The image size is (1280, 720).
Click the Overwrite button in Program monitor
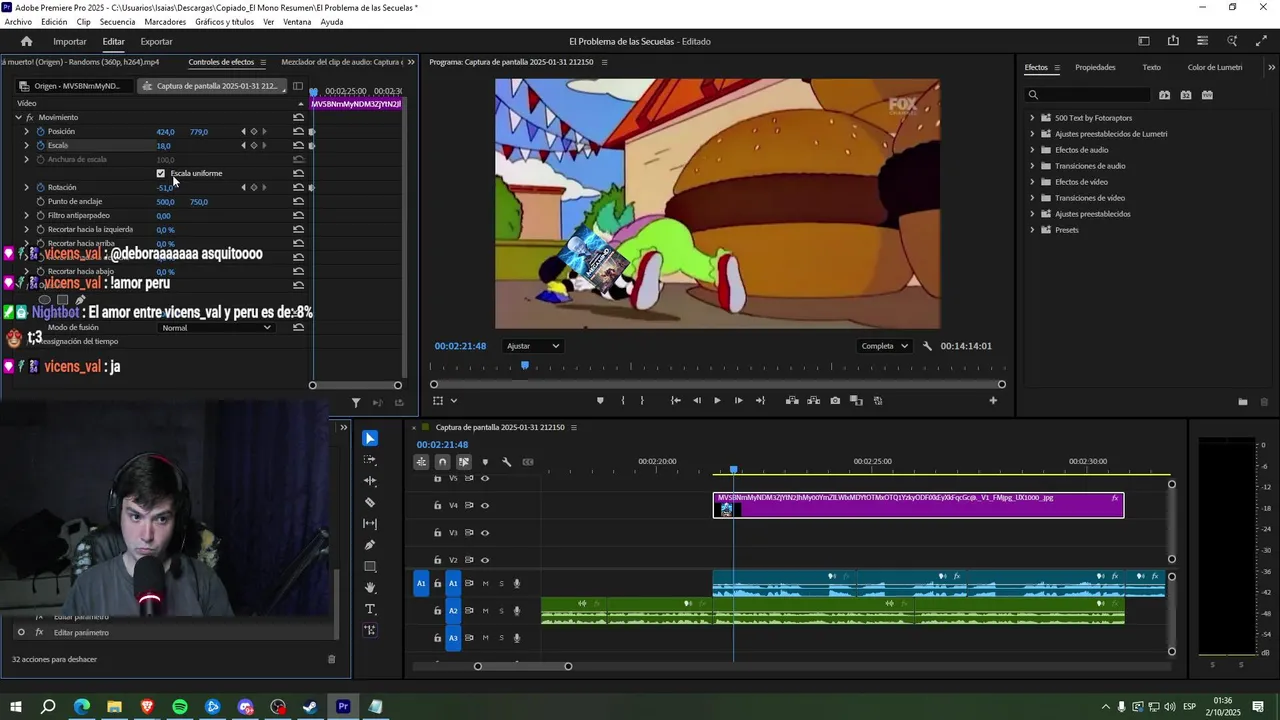[x=813, y=401]
